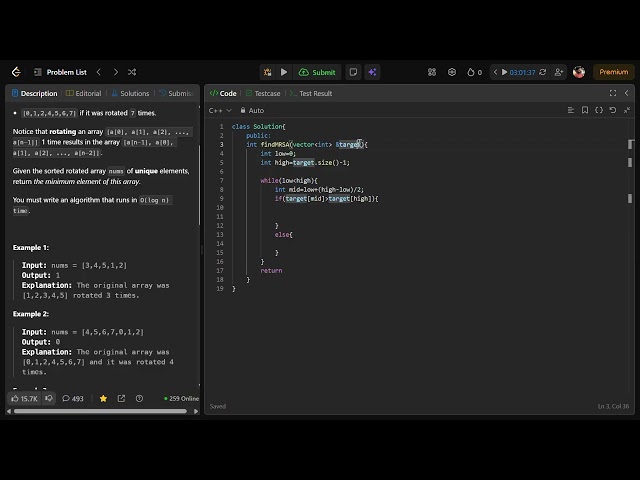Open the C++ language dropdown
This screenshot has height=480, width=640.
(220, 111)
